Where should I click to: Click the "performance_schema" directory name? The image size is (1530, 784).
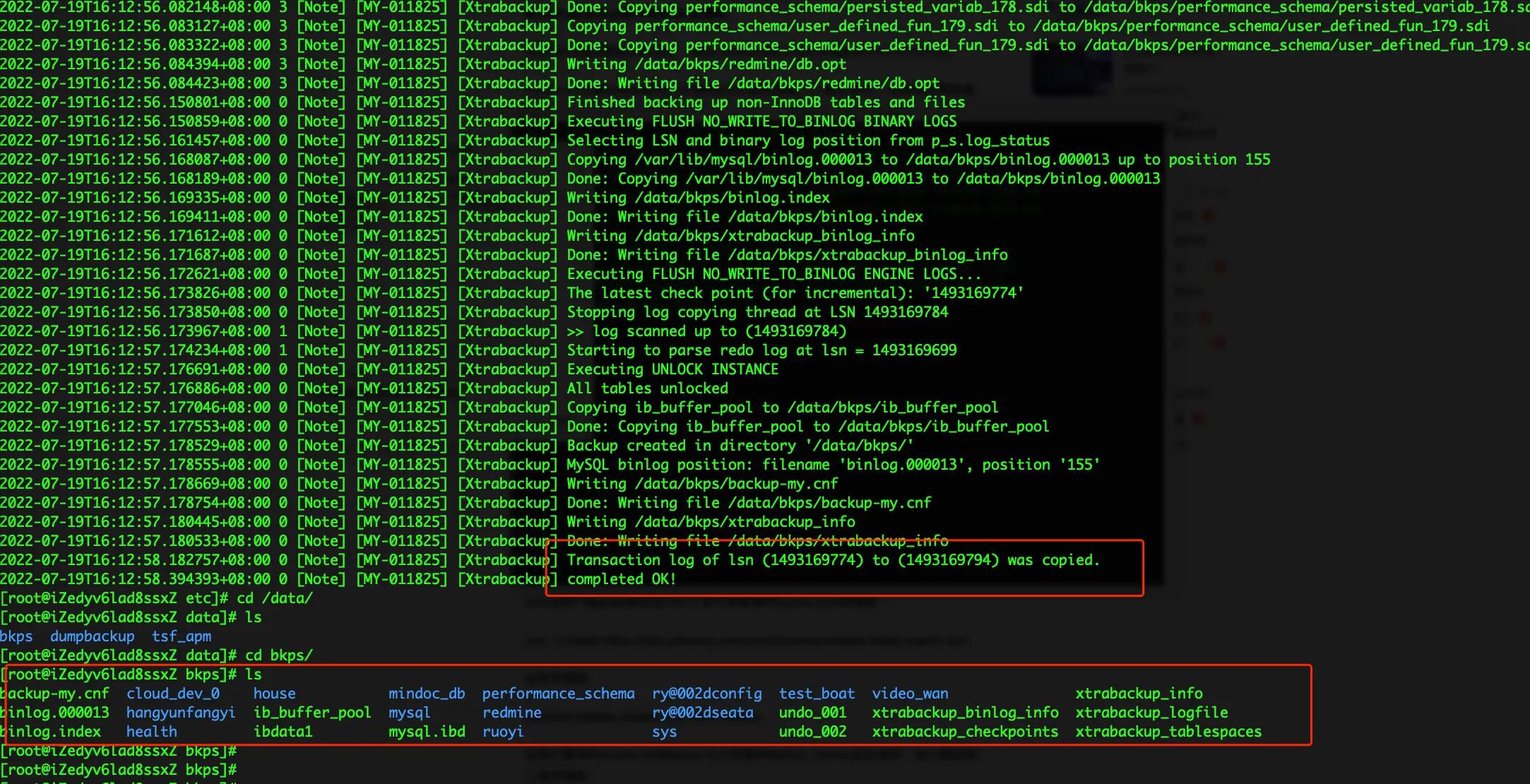(557, 693)
